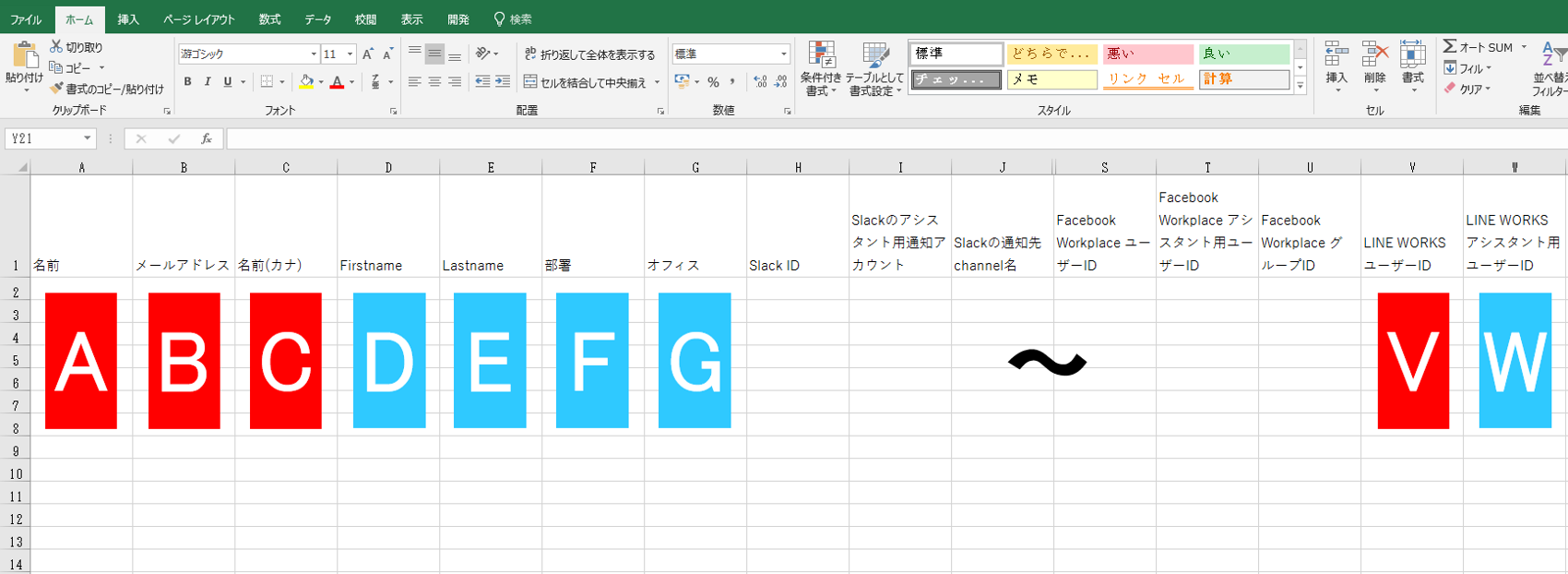1568x574 pixels.
Task: Click the Format cells (書式) icon
Action: point(1412,55)
